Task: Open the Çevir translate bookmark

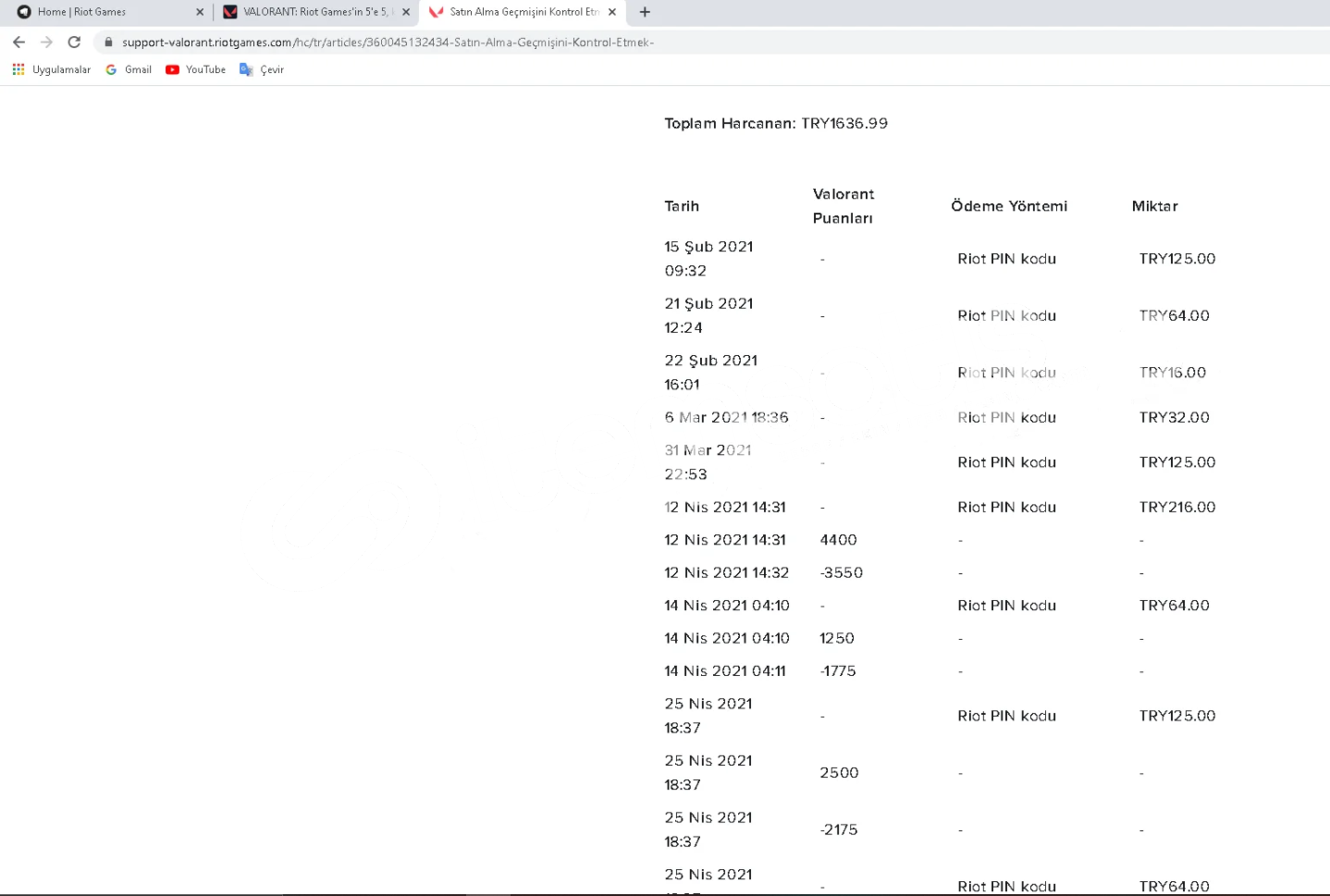Action: point(262,69)
